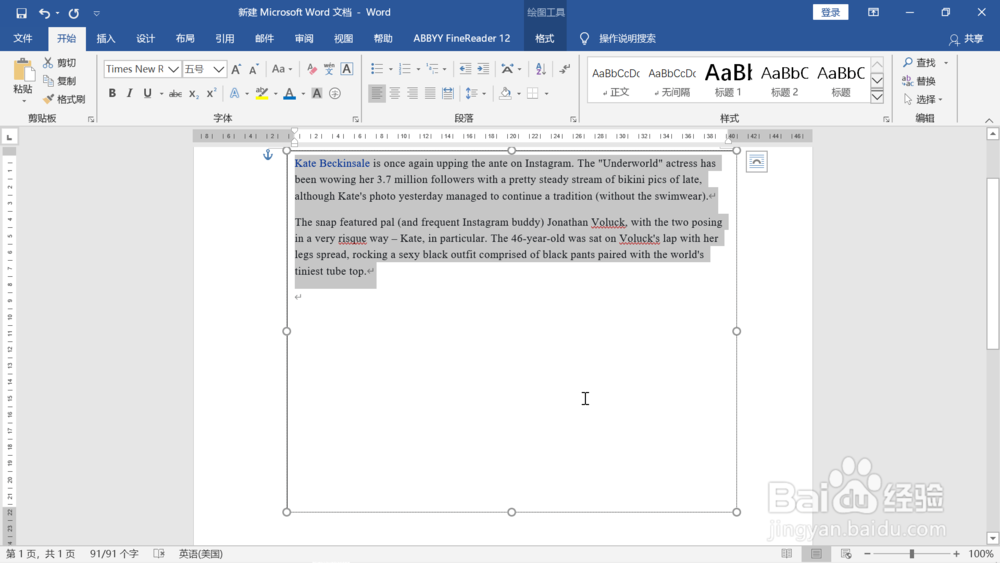The height and width of the screenshot is (563, 1000).
Task: Click the distributed alignment icon
Action: click(x=448, y=93)
